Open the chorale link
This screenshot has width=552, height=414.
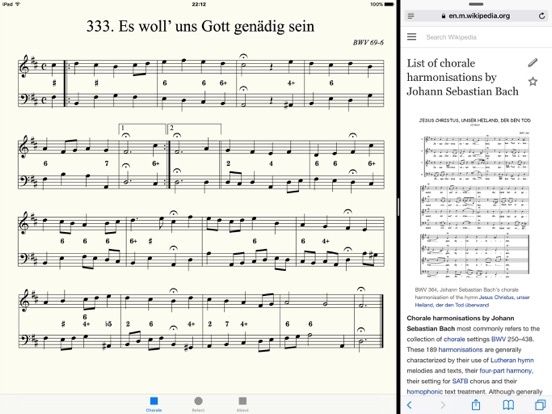[454, 339]
